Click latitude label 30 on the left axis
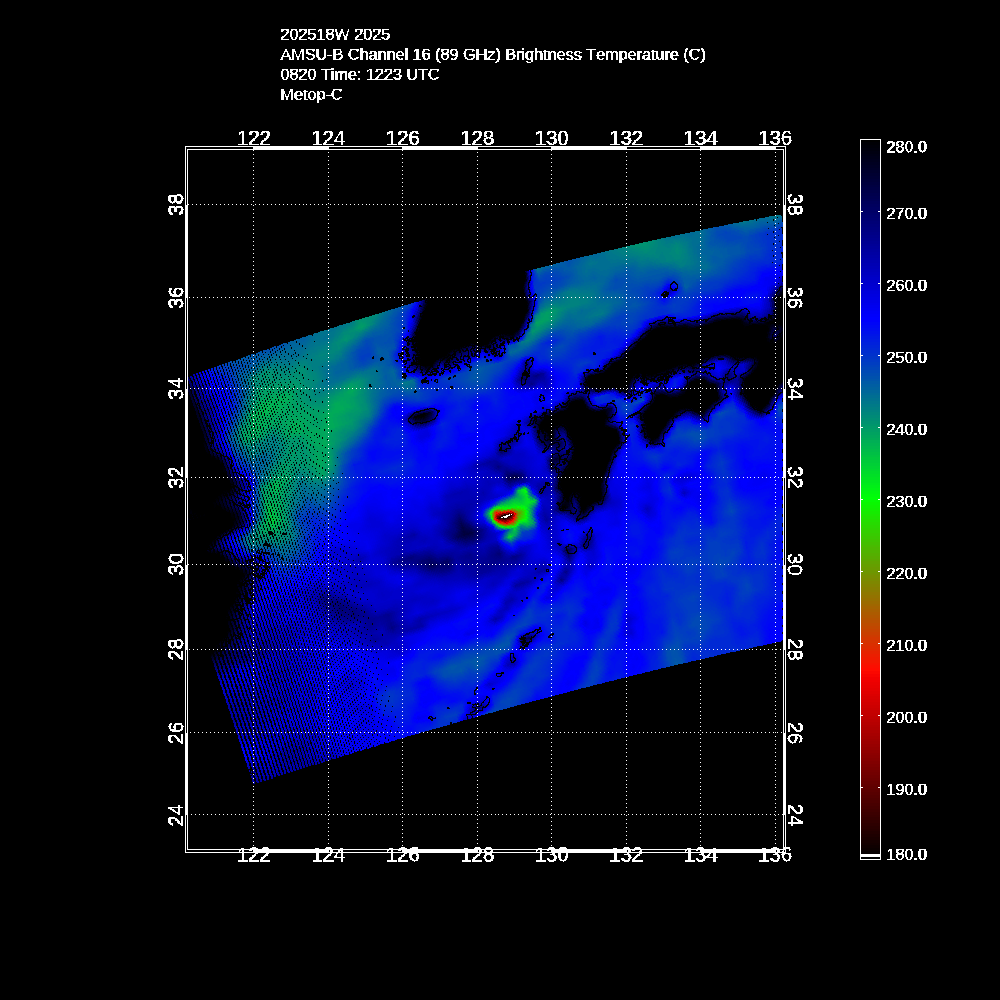Image resolution: width=1000 pixels, height=1000 pixels. (176, 564)
